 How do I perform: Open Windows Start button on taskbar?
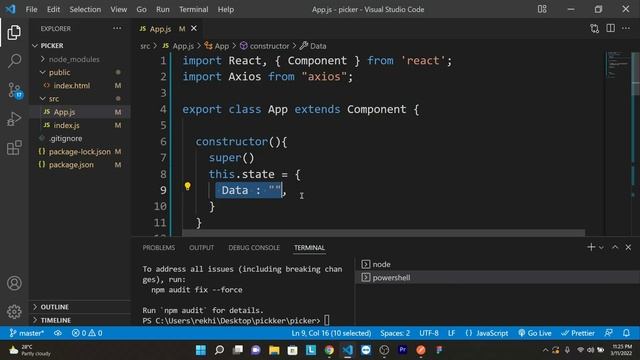[x=201, y=350]
